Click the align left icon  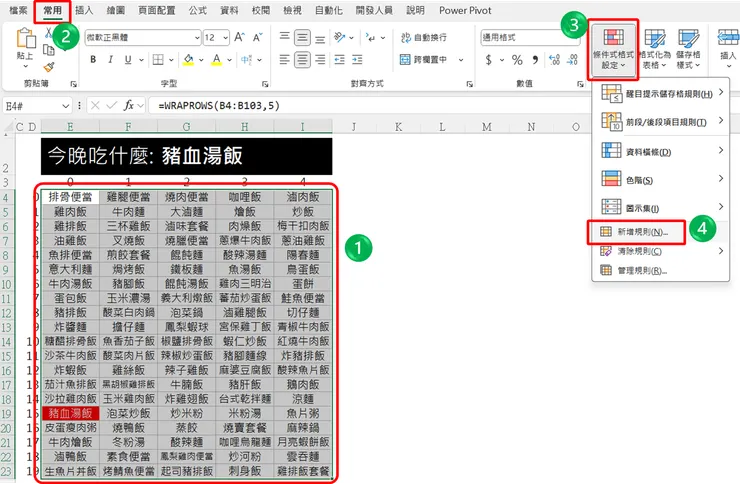pos(284,59)
